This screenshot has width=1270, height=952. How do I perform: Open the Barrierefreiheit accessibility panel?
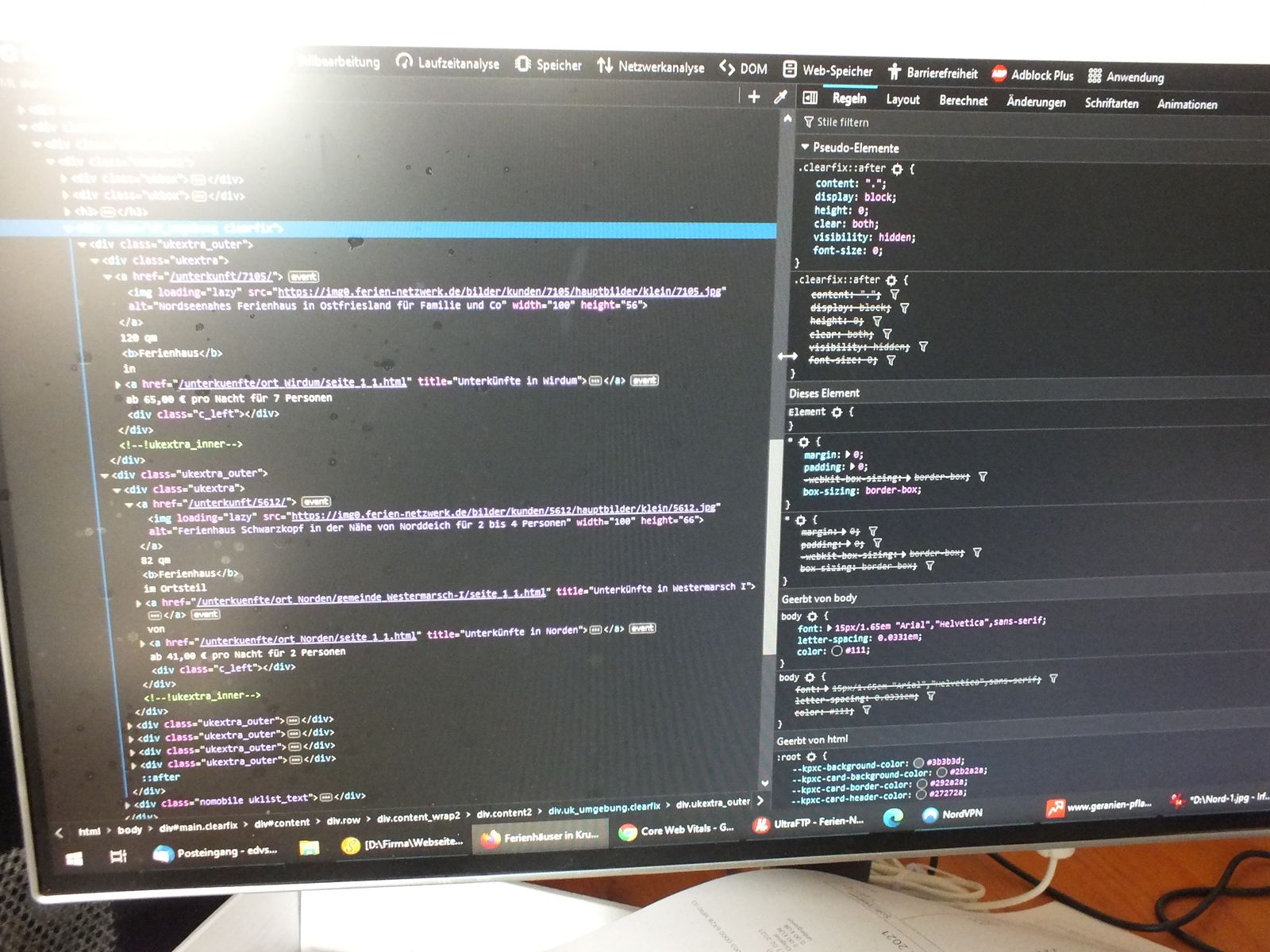(933, 73)
